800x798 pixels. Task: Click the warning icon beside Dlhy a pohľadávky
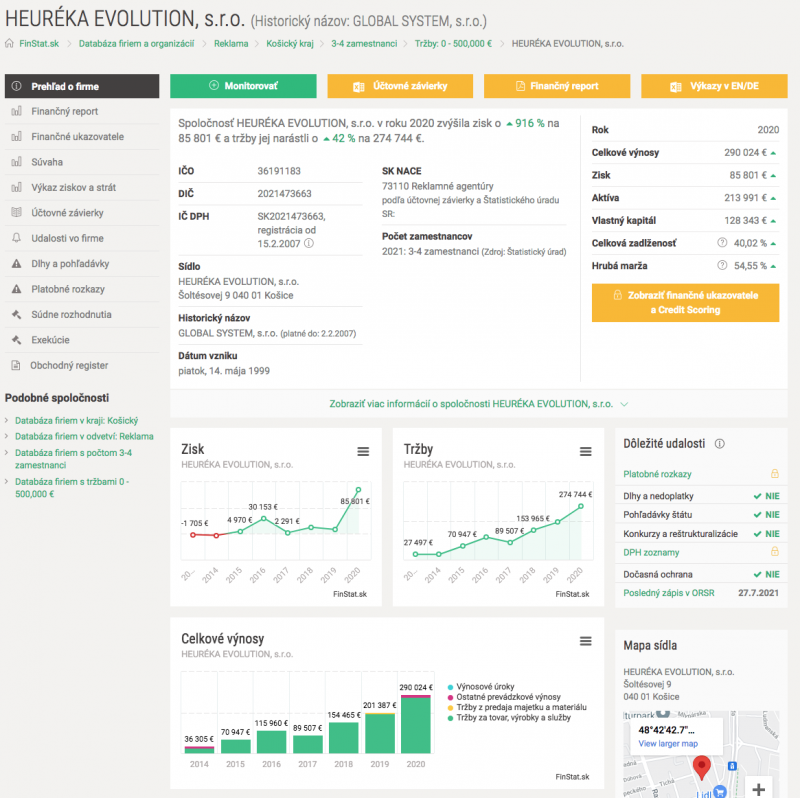tap(16, 264)
